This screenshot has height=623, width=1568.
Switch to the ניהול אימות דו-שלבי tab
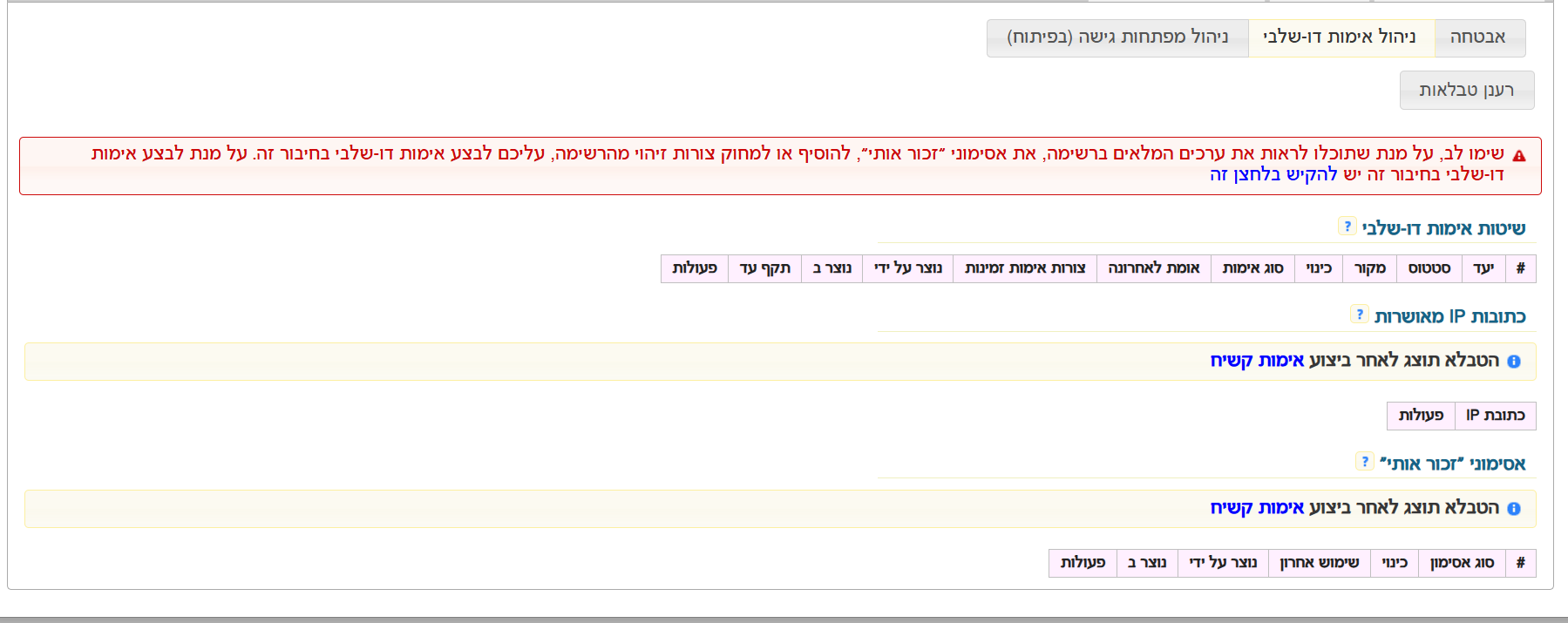click(1340, 37)
